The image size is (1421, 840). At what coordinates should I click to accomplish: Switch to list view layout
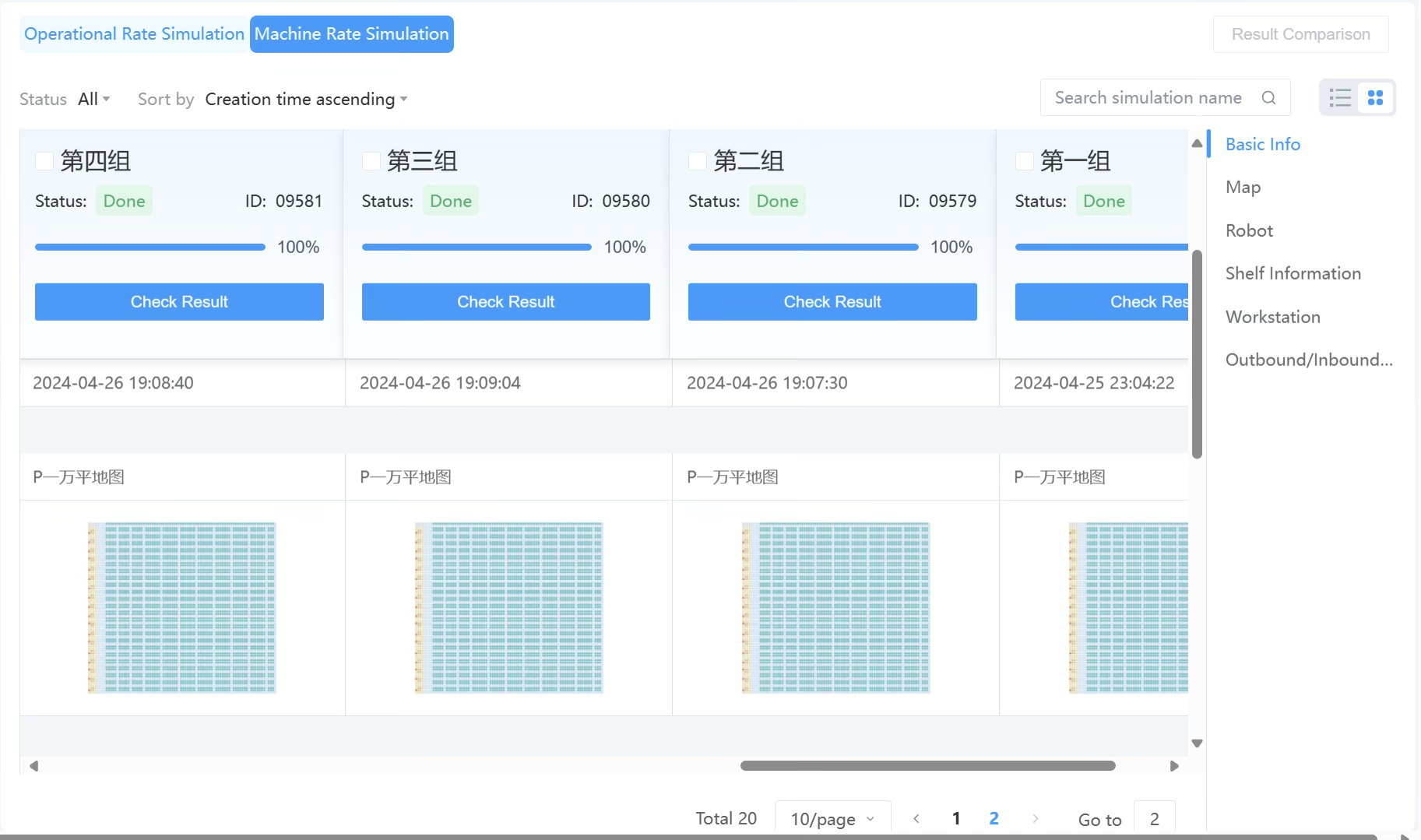[x=1339, y=97]
